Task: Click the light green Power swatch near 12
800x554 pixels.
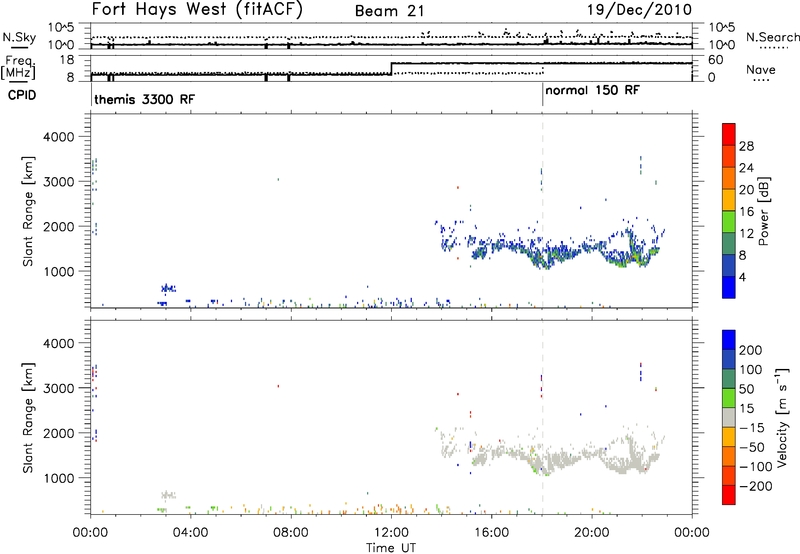Action: tap(729, 222)
